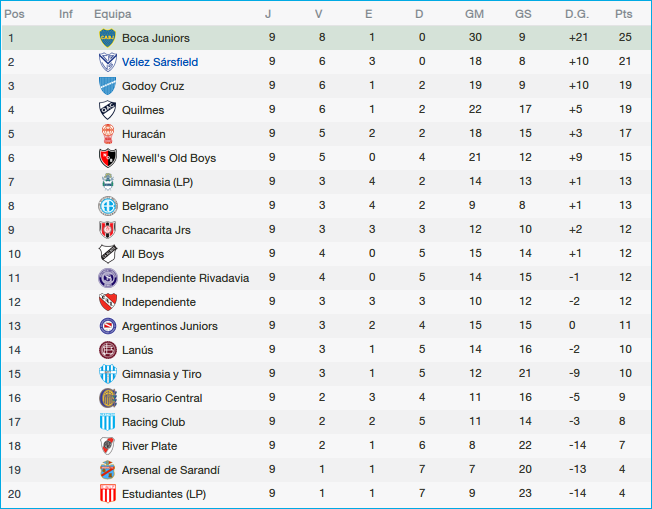Click the River Plate crest
This screenshot has width=652, height=509.
[x=107, y=446]
